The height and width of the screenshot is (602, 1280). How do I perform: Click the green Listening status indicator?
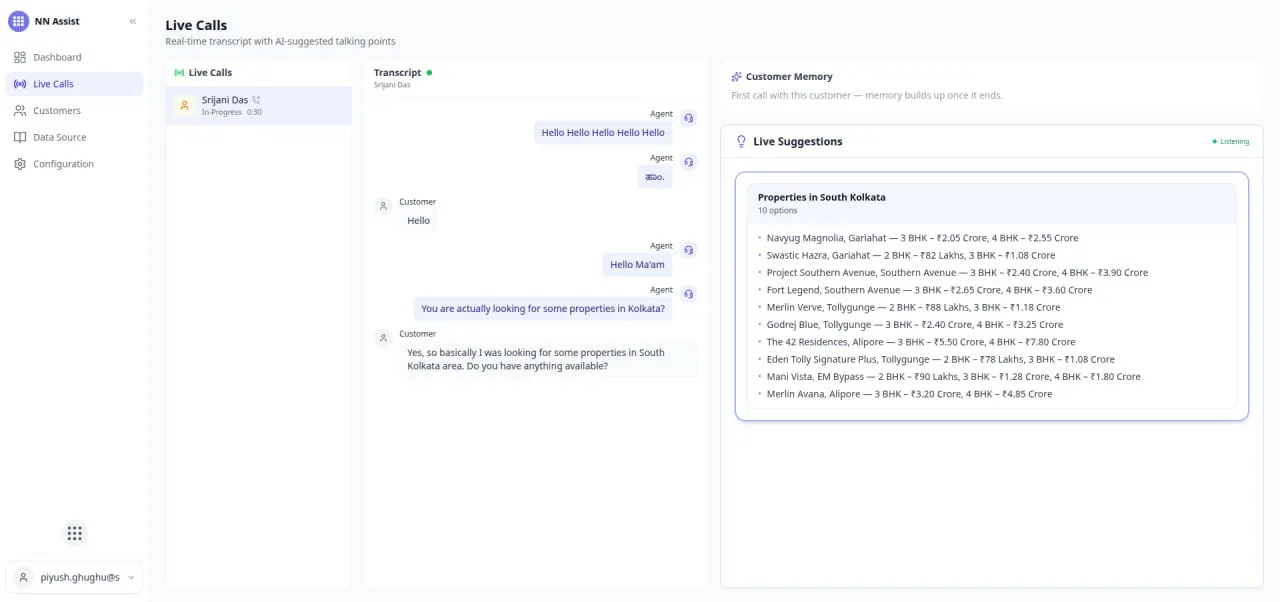1230,141
